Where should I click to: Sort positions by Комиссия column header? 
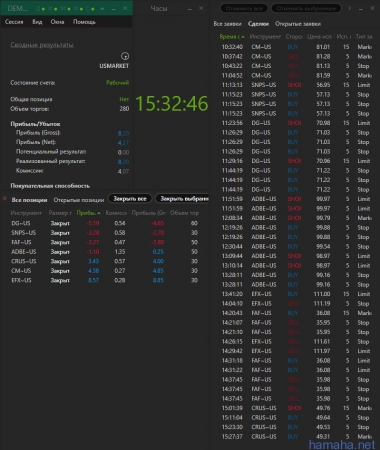pyautogui.click(x=116, y=213)
